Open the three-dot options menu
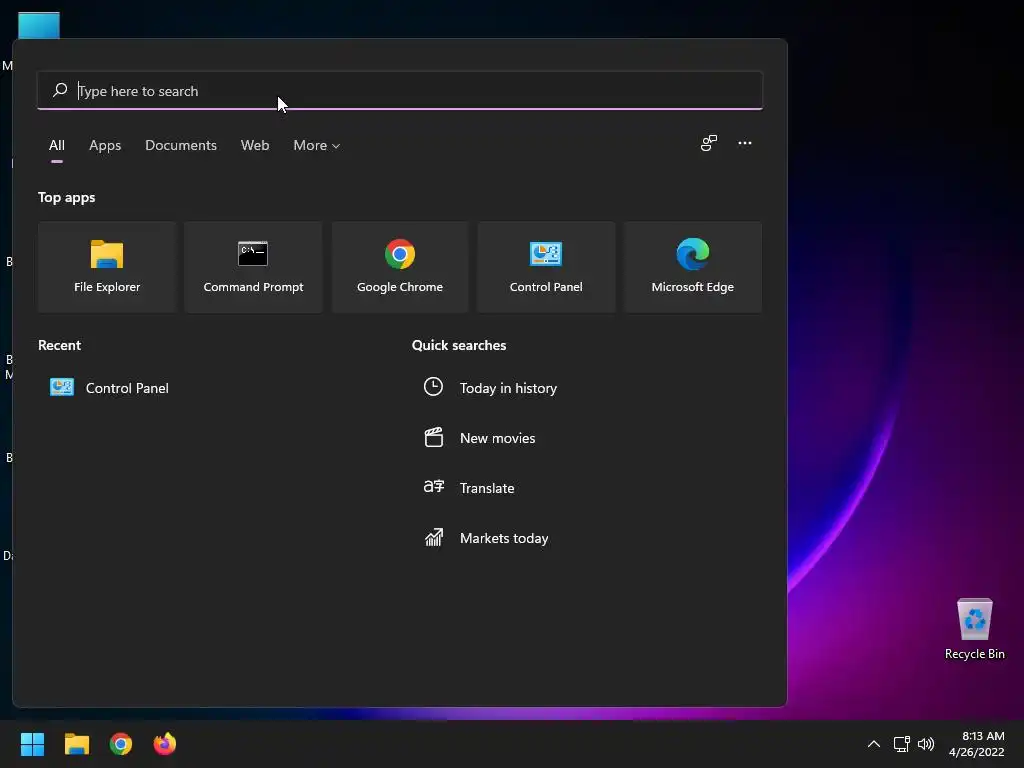Viewport: 1024px width, 768px height. tap(744, 143)
